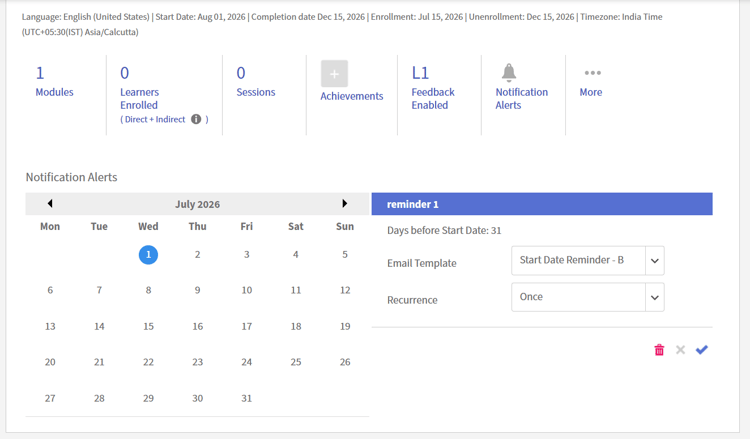This screenshot has height=439, width=750.
Task: Pick July 9 in calendar
Action: 198,290
